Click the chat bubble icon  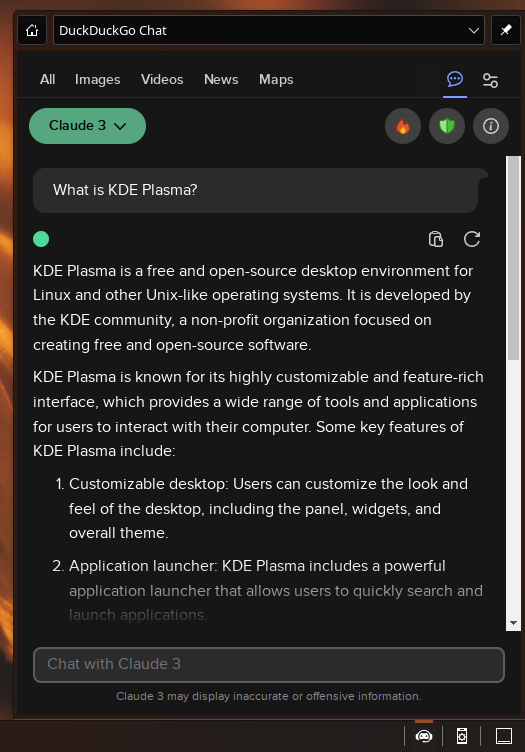[455, 79]
